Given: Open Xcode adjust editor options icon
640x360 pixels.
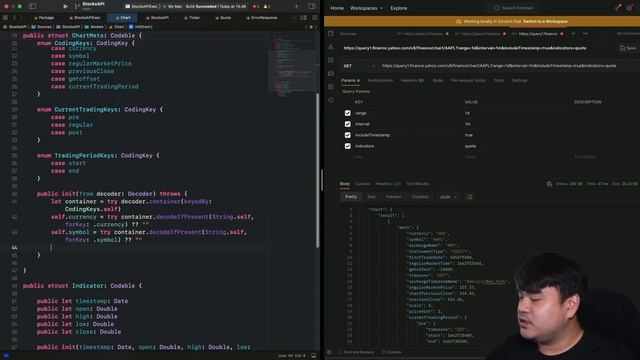Looking at the screenshot, I should coord(315,18).
